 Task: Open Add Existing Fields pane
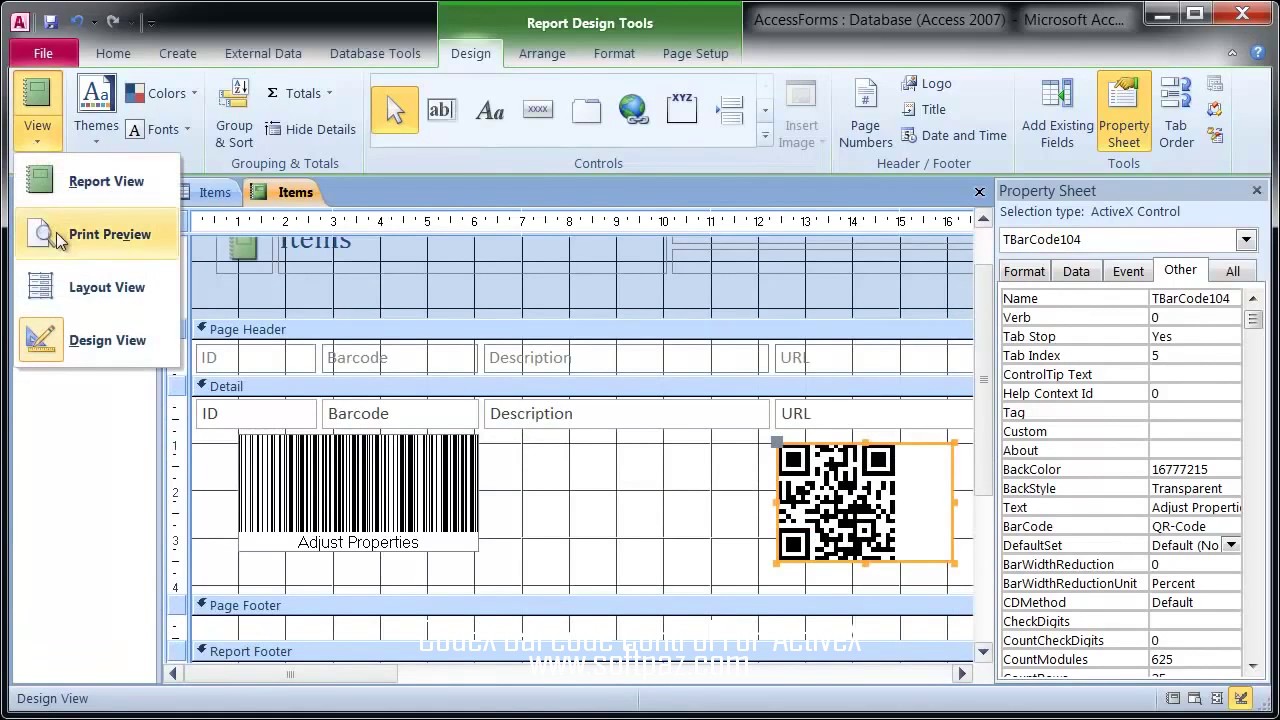1057,114
